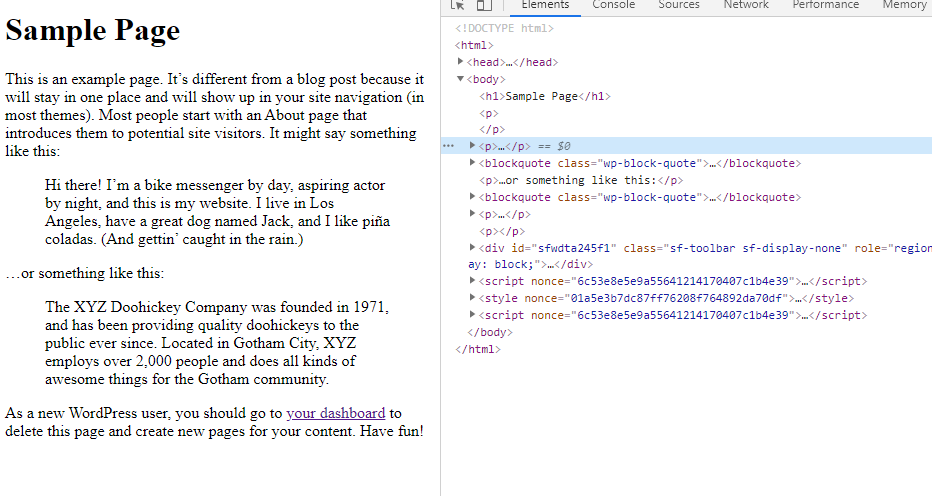This screenshot has height=496, width=932.
Task: Select the DOCTYPE html line
Action: pos(505,28)
